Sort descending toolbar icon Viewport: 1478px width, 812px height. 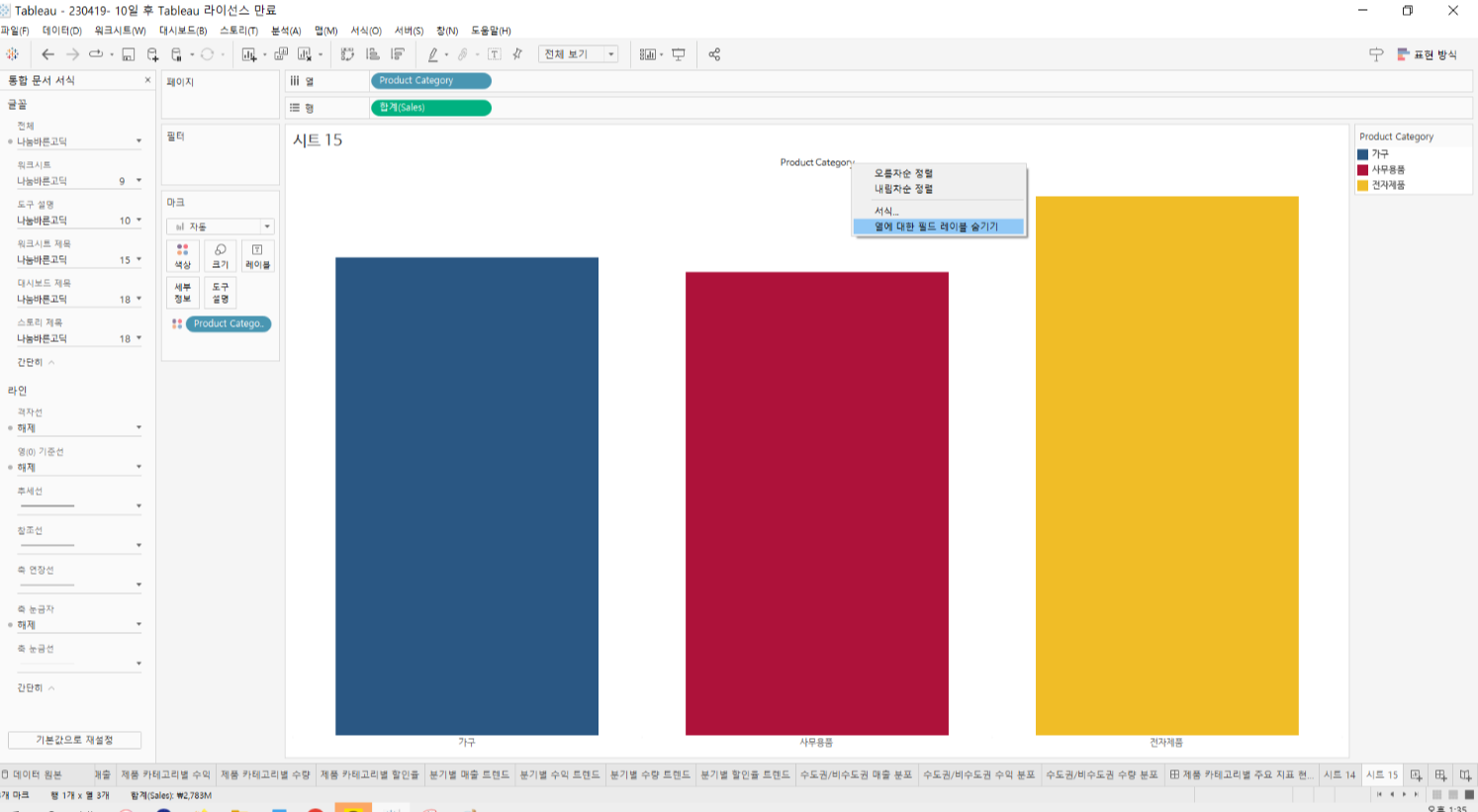pyautogui.click(x=398, y=54)
